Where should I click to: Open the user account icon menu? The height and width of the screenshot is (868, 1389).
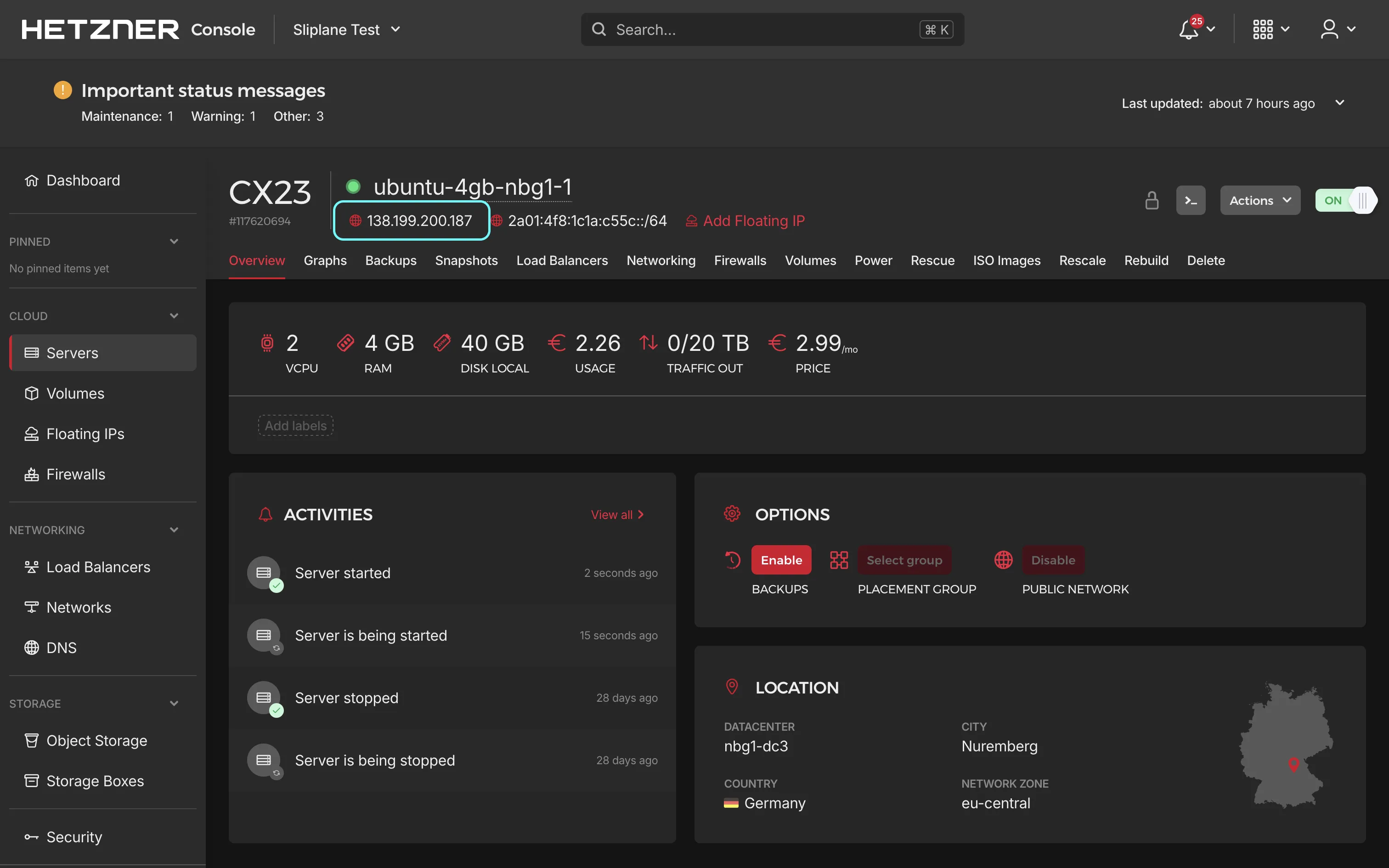coord(1329,29)
